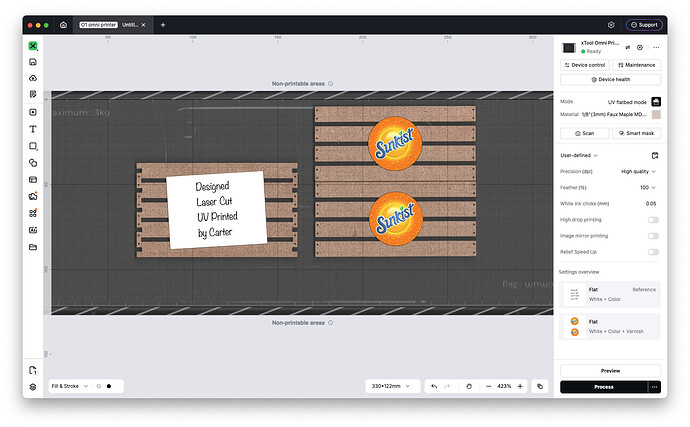Viewport: 690px width, 427px height.
Task: Select the Flat White + Color + Varnish card
Action: [x=610, y=327]
